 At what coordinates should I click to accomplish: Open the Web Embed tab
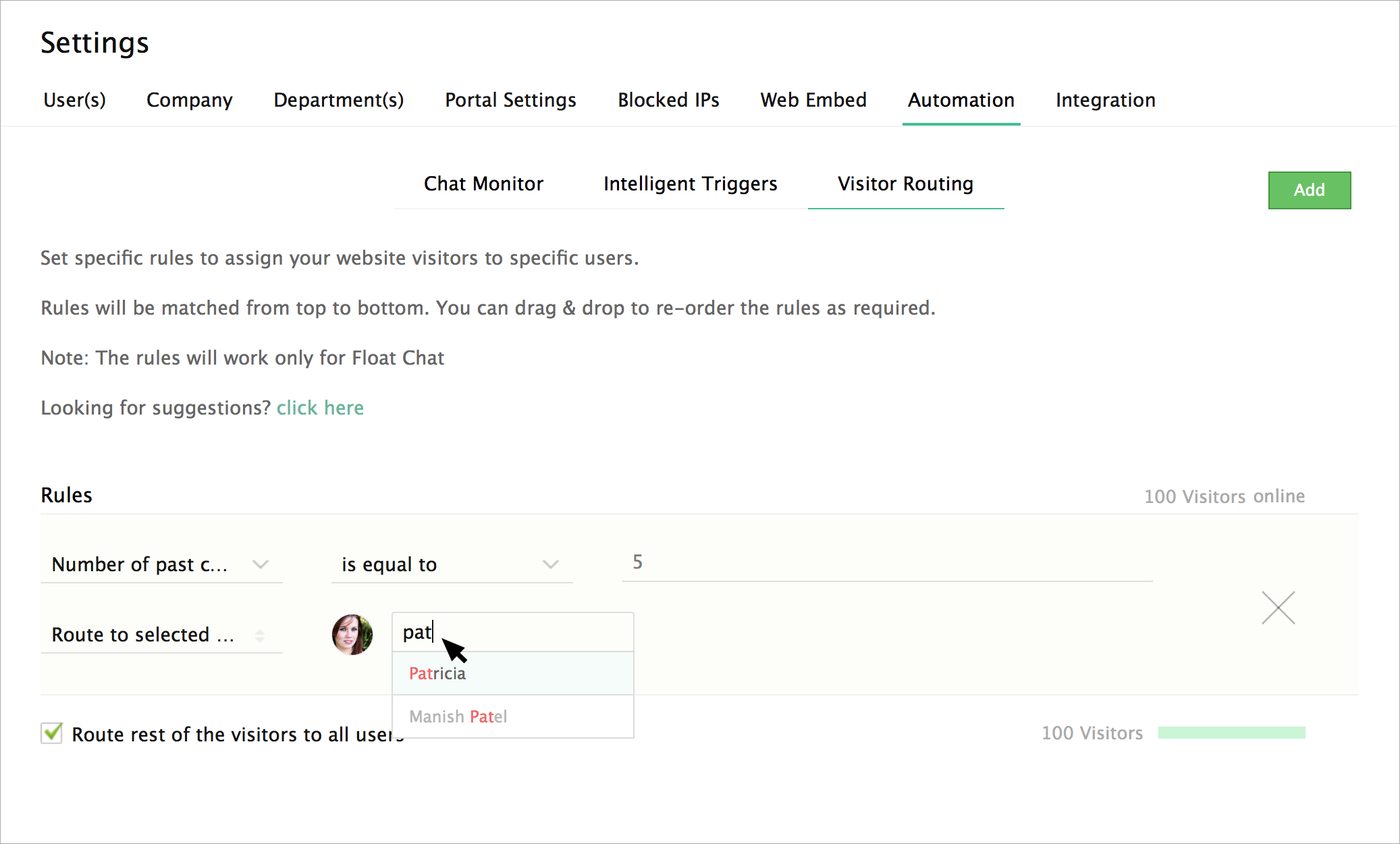click(x=813, y=100)
